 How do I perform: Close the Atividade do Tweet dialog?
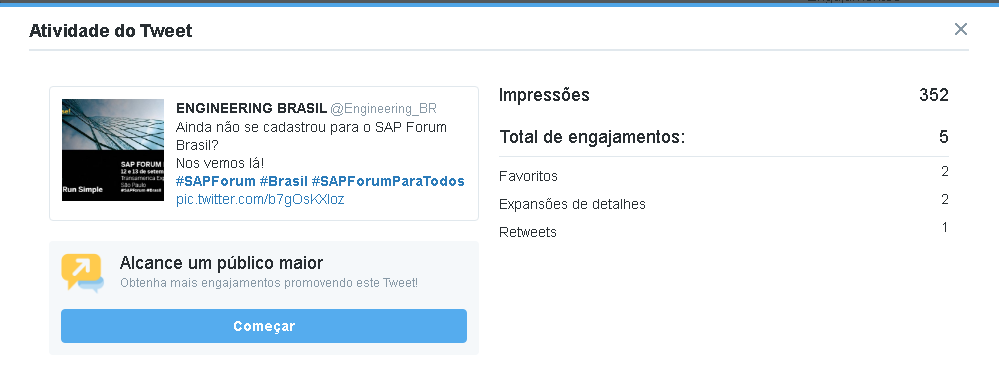(x=960, y=29)
